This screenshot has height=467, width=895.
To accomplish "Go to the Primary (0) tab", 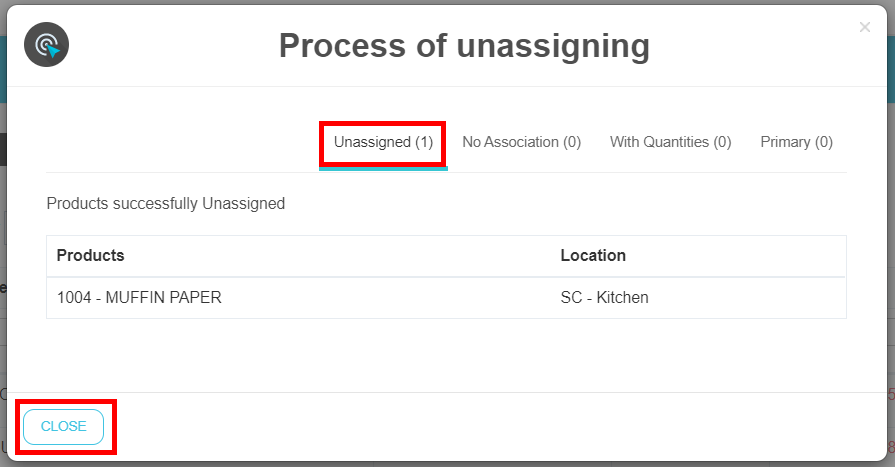I will pos(796,142).
